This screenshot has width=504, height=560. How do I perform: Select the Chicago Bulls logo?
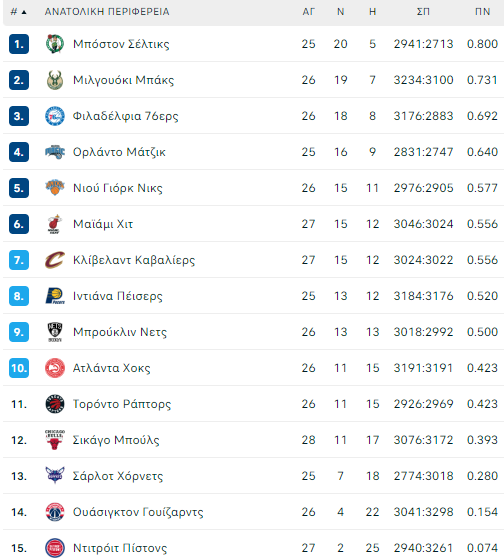click(55, 440)
